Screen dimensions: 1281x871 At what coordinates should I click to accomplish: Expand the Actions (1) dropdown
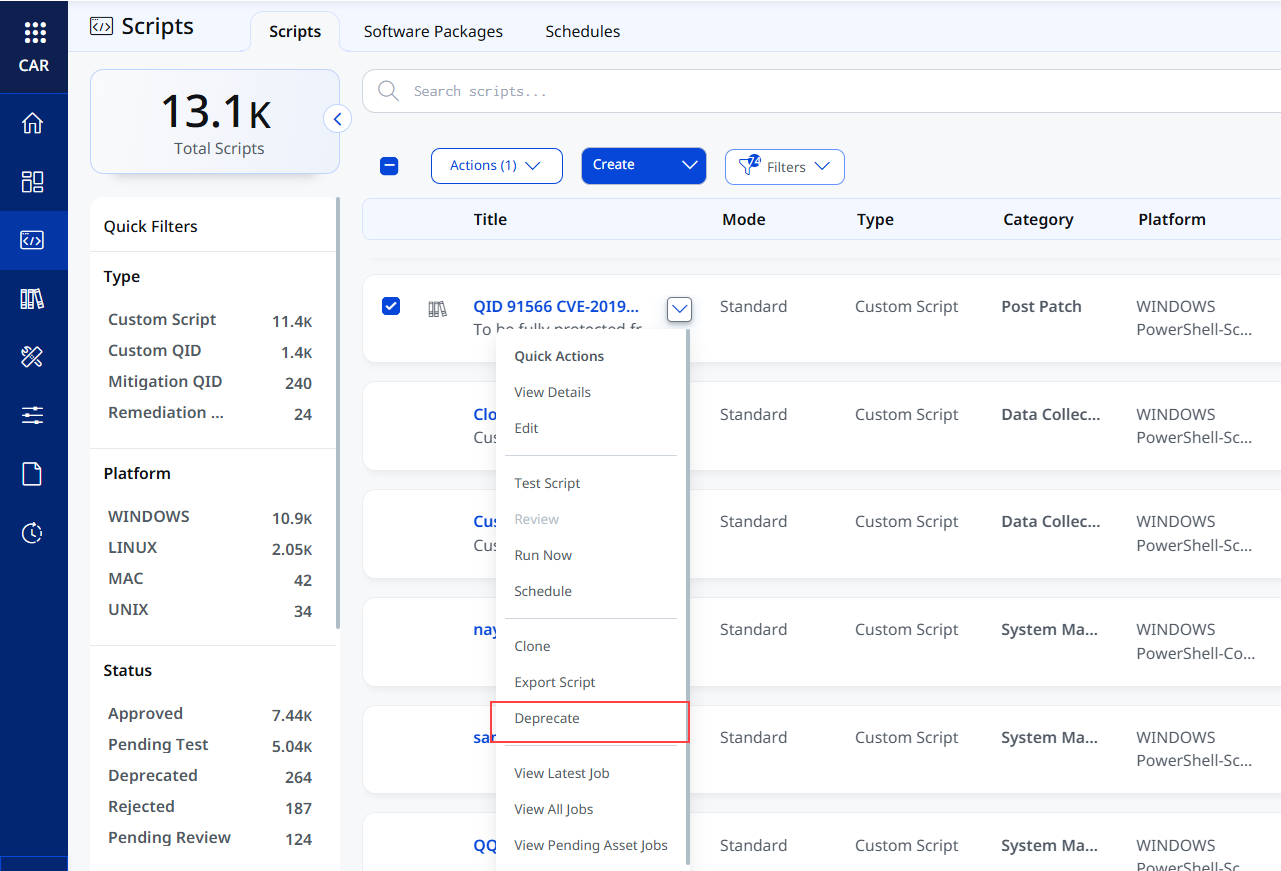click(497, 166)
